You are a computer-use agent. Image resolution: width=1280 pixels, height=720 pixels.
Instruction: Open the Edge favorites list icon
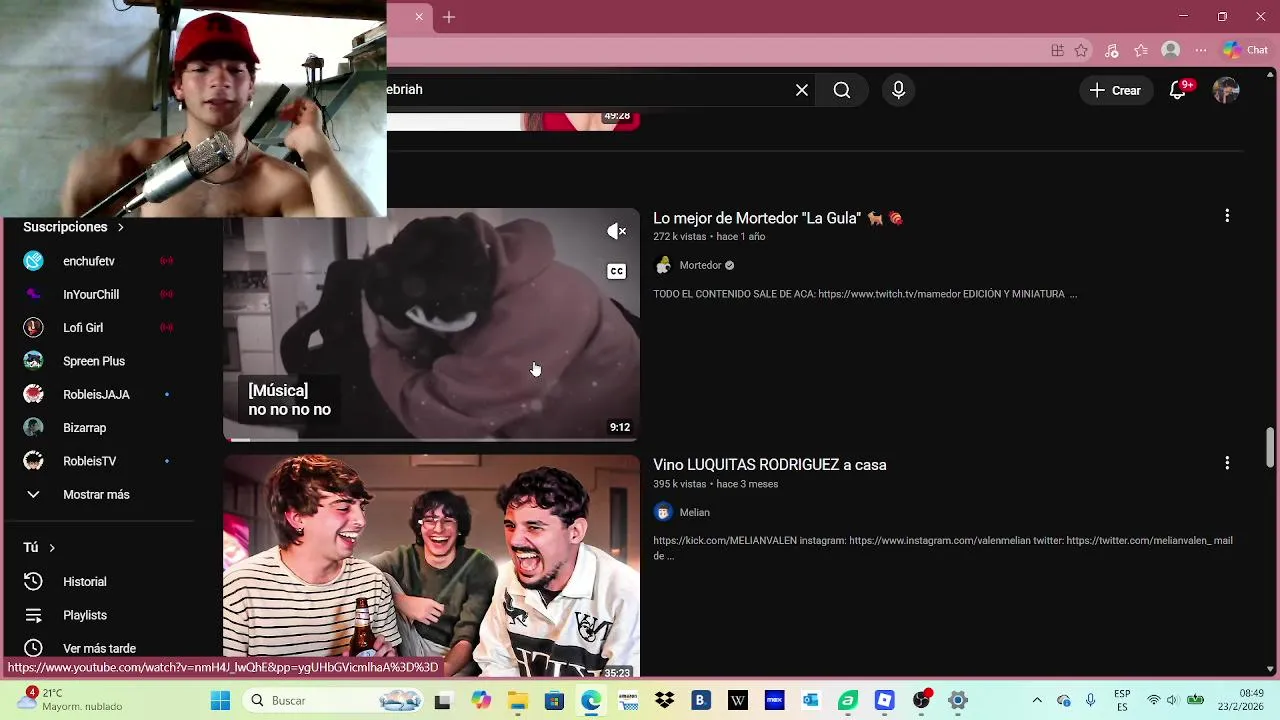1141,50
